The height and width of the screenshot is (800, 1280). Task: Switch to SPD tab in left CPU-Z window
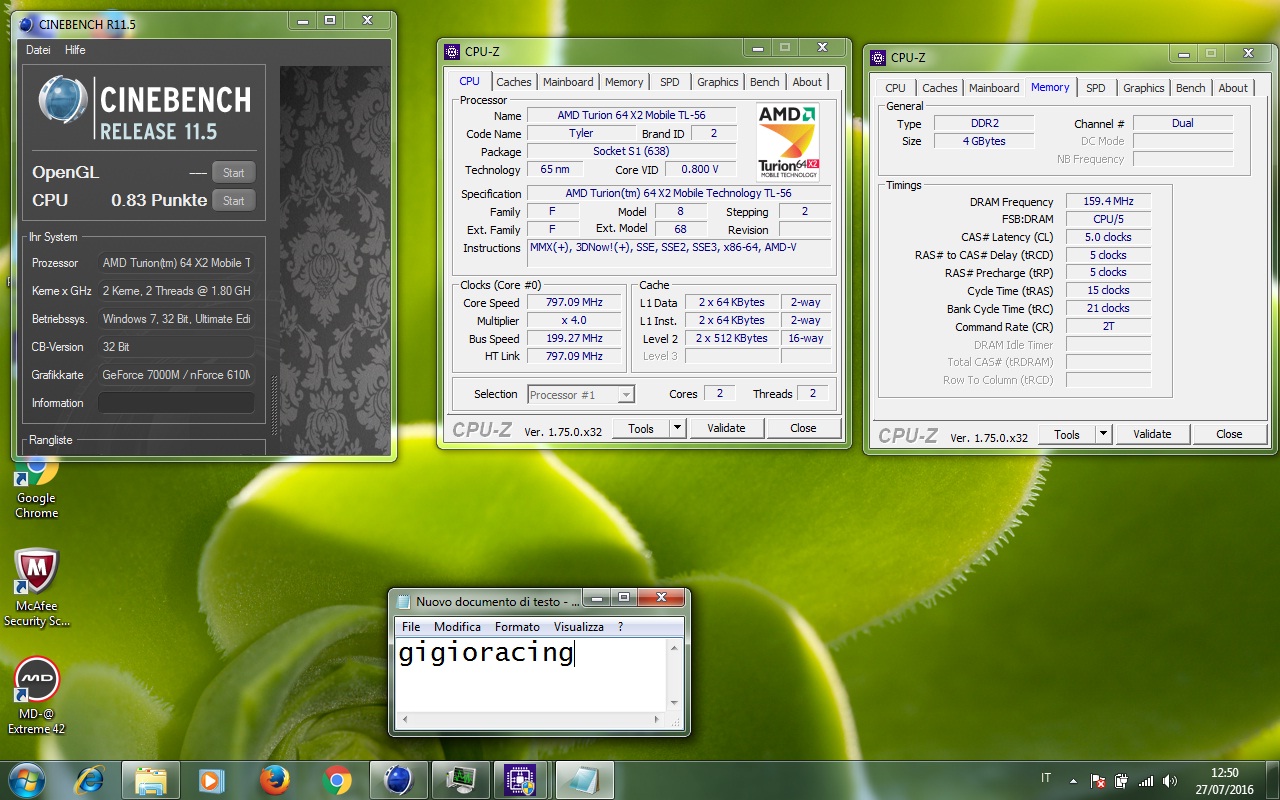pyautogui.click(x=670, y=82)
